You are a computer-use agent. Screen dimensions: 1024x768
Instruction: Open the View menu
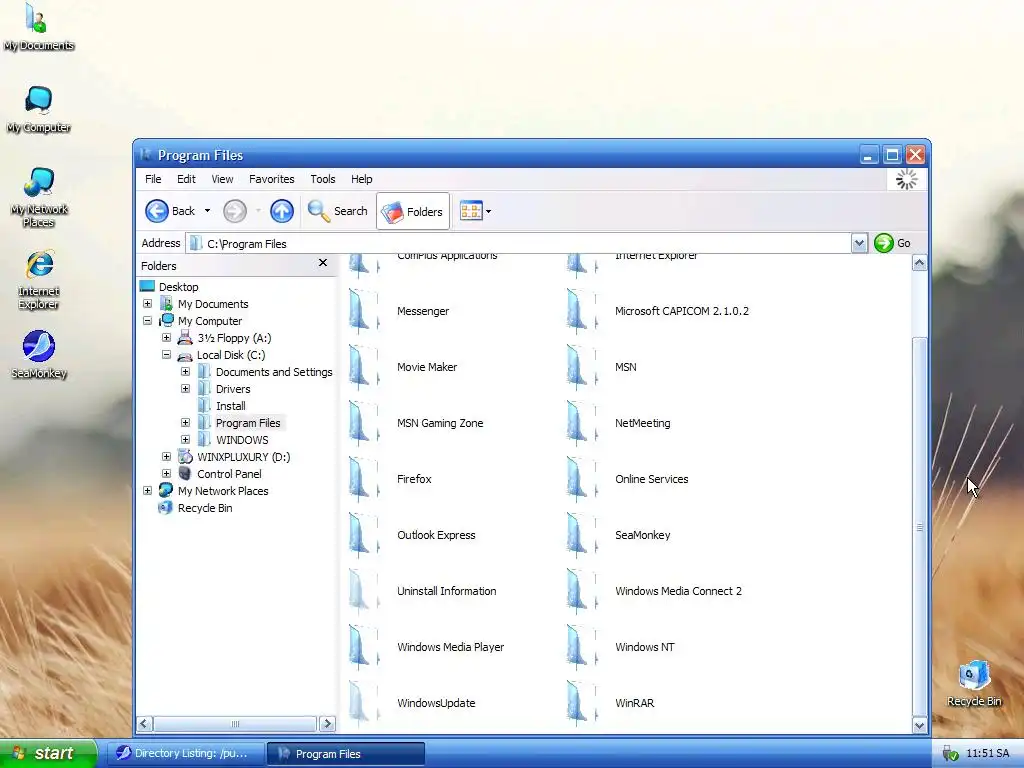(x=222, y=179)
